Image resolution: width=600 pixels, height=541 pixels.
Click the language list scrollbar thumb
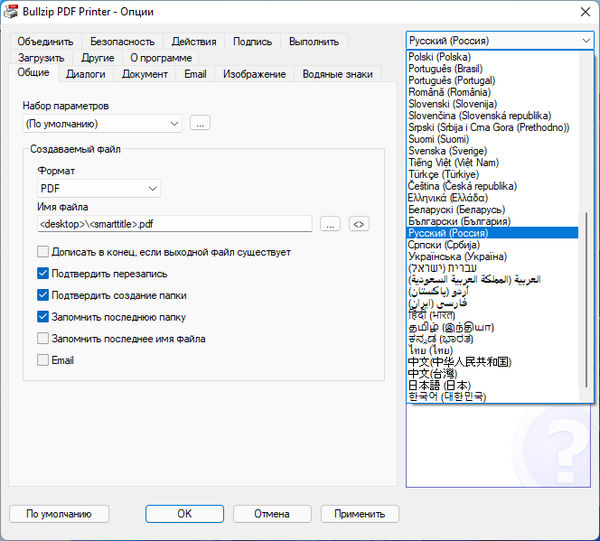click(586, 300)
